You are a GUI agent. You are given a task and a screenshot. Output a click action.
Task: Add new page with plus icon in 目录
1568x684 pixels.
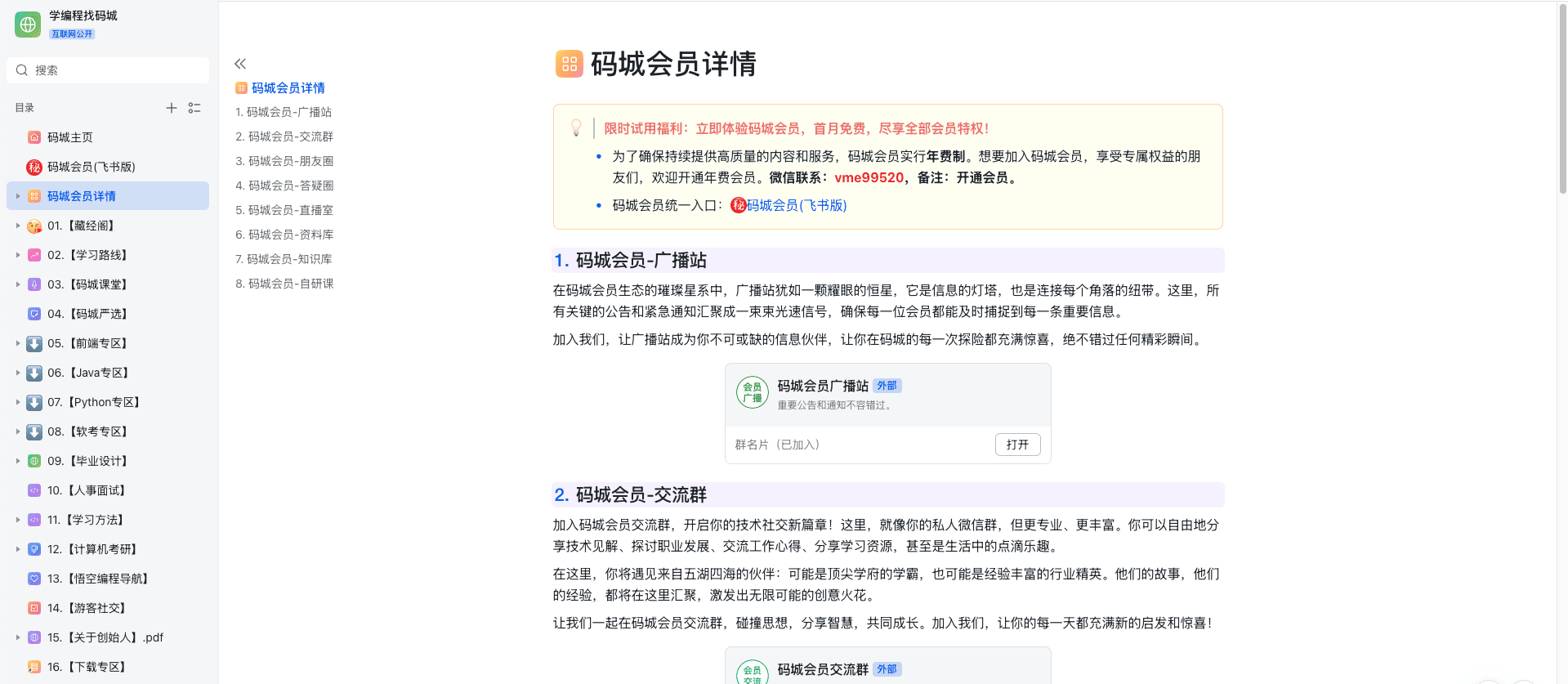172,108
